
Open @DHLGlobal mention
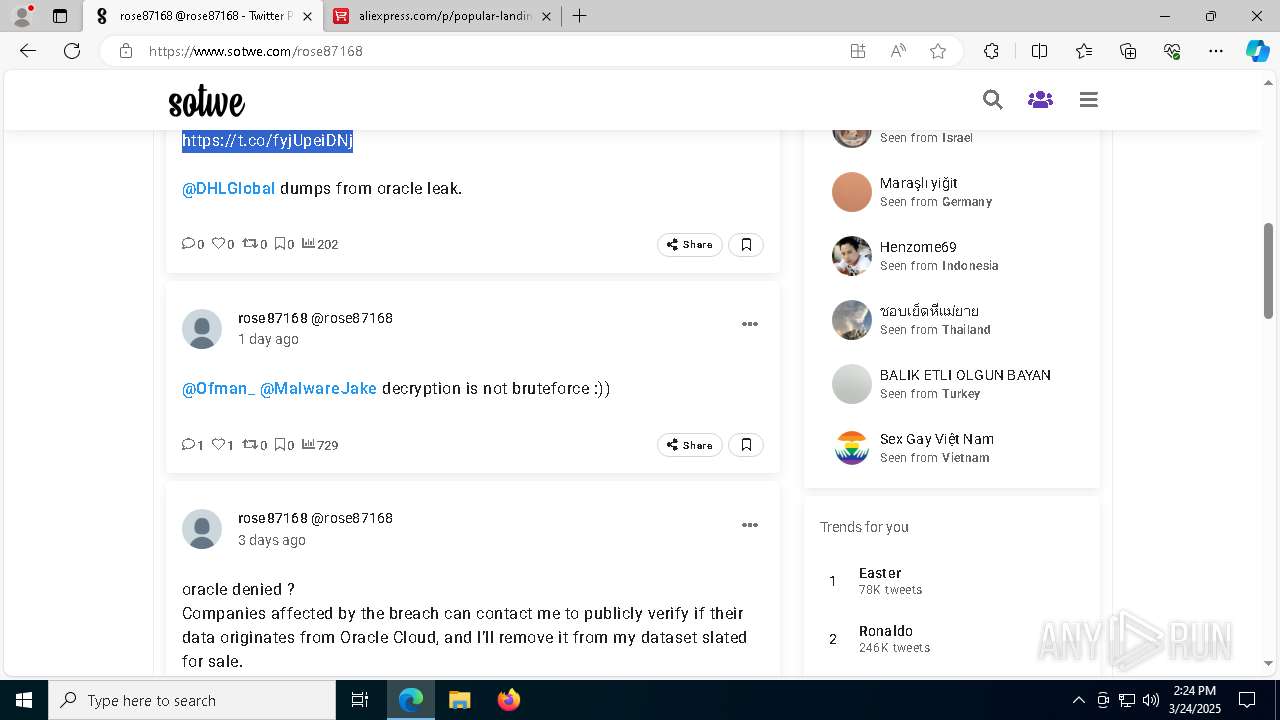[228, 188]
